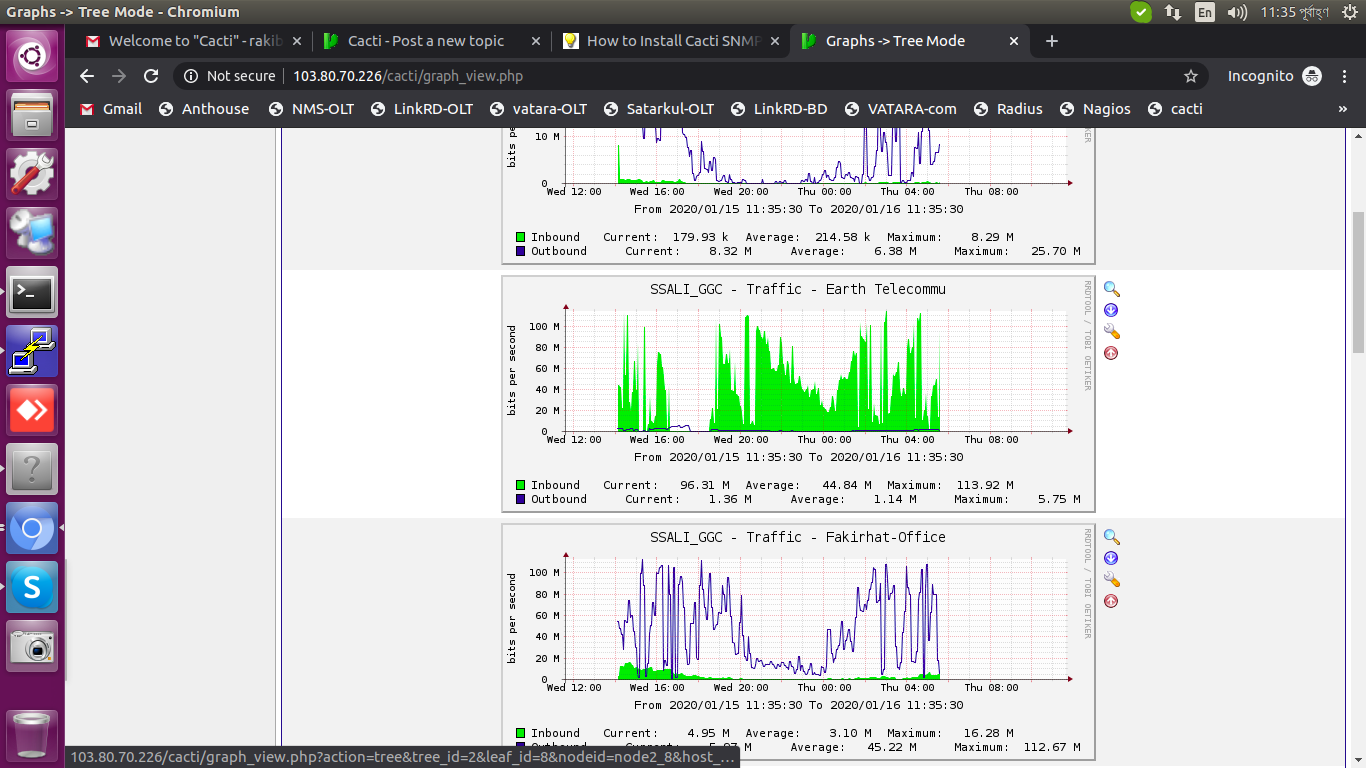This screenshot has height=768, width=1366.
Task: Open the VATARA-com bookmark
Action: click(x=900, y=109)
